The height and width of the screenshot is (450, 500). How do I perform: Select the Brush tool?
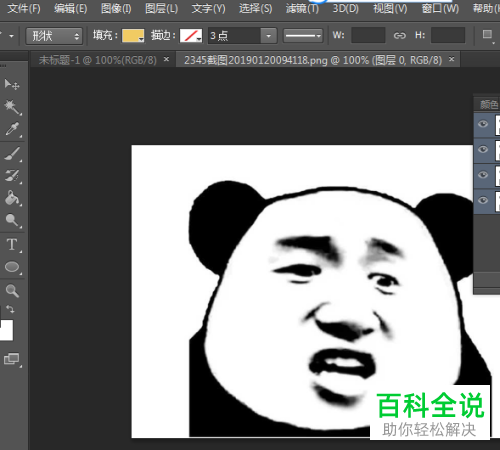[x=12, y=154]
